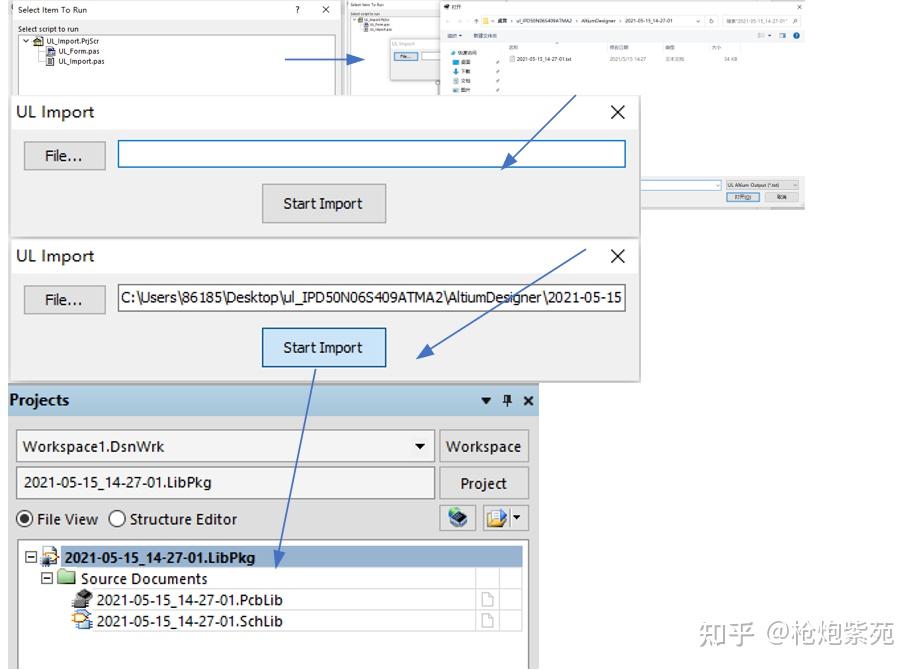Click the Workspace button in the Projects panel
Screen dimensions: 917x670
pyautogui.click(x=484, y=447)
